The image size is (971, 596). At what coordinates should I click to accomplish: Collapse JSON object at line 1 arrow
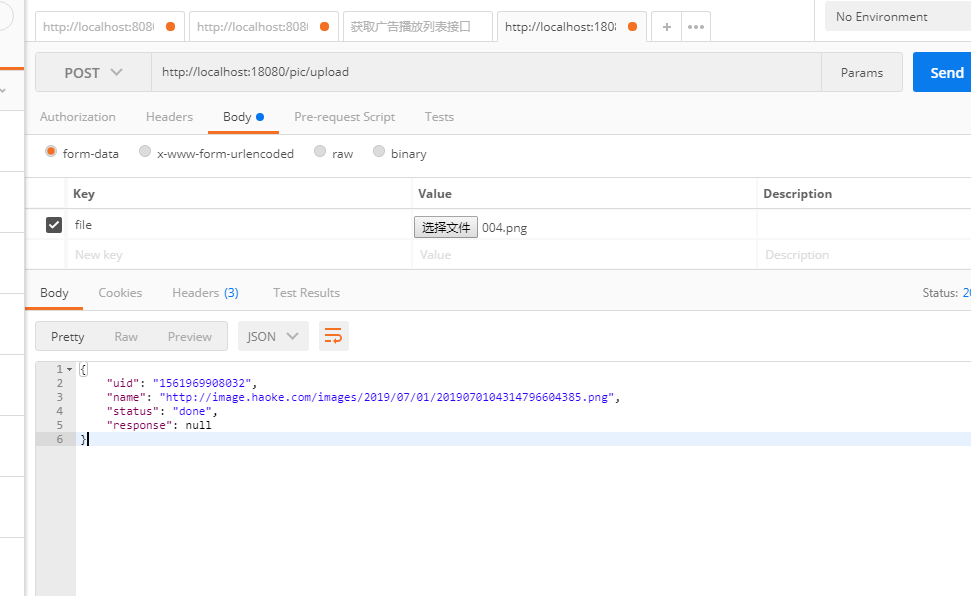[x=69, y=369]
